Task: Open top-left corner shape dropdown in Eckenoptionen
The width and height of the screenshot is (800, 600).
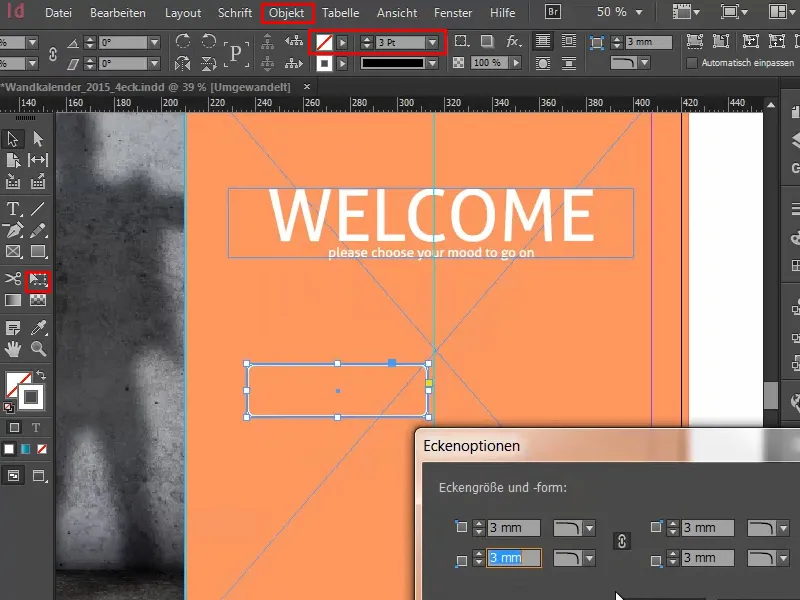Action: (589, 528)
